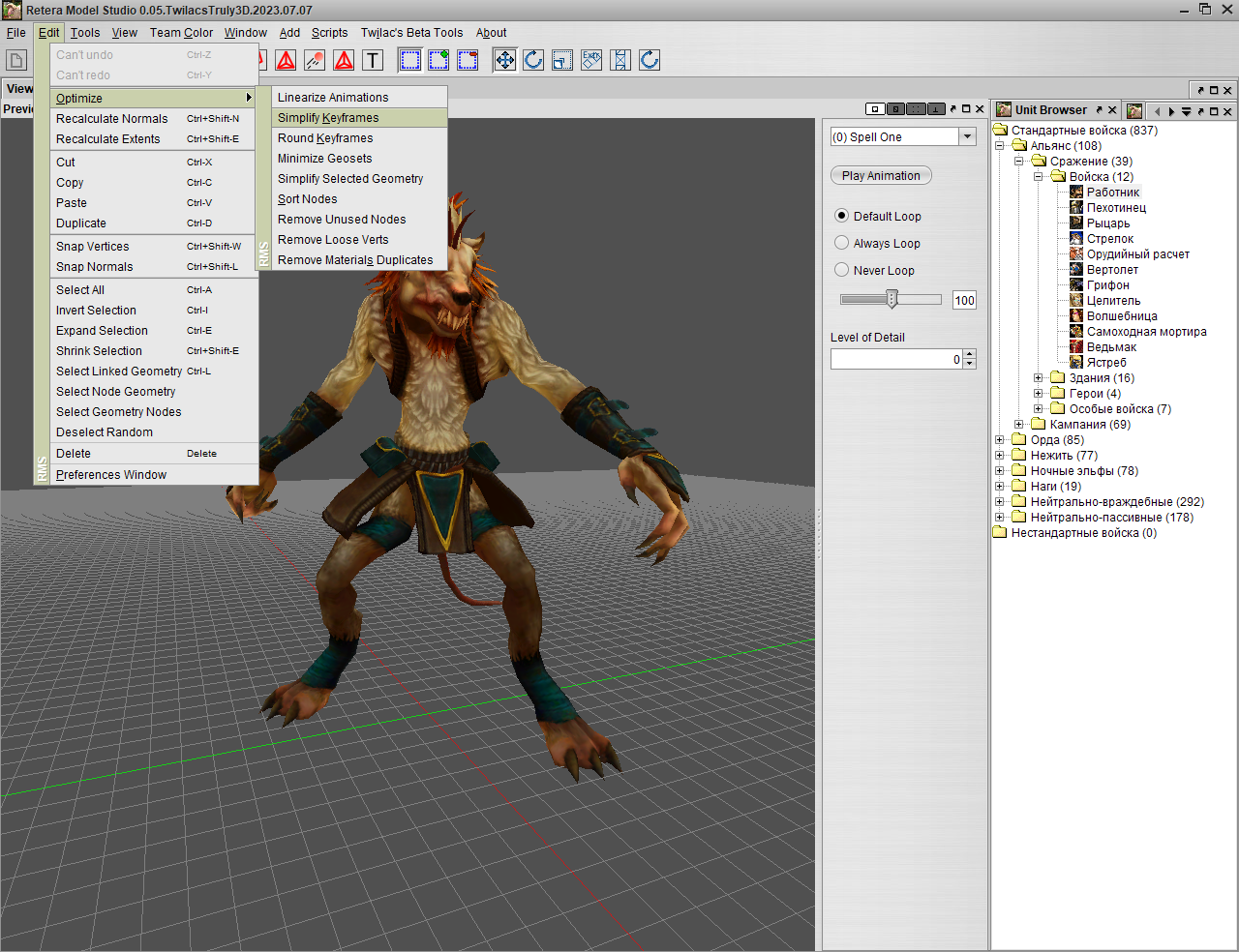Viewport: 1239px width, 952px height.
Task: Click the last circular arrow toolbar icon
Action: [650, 60]
